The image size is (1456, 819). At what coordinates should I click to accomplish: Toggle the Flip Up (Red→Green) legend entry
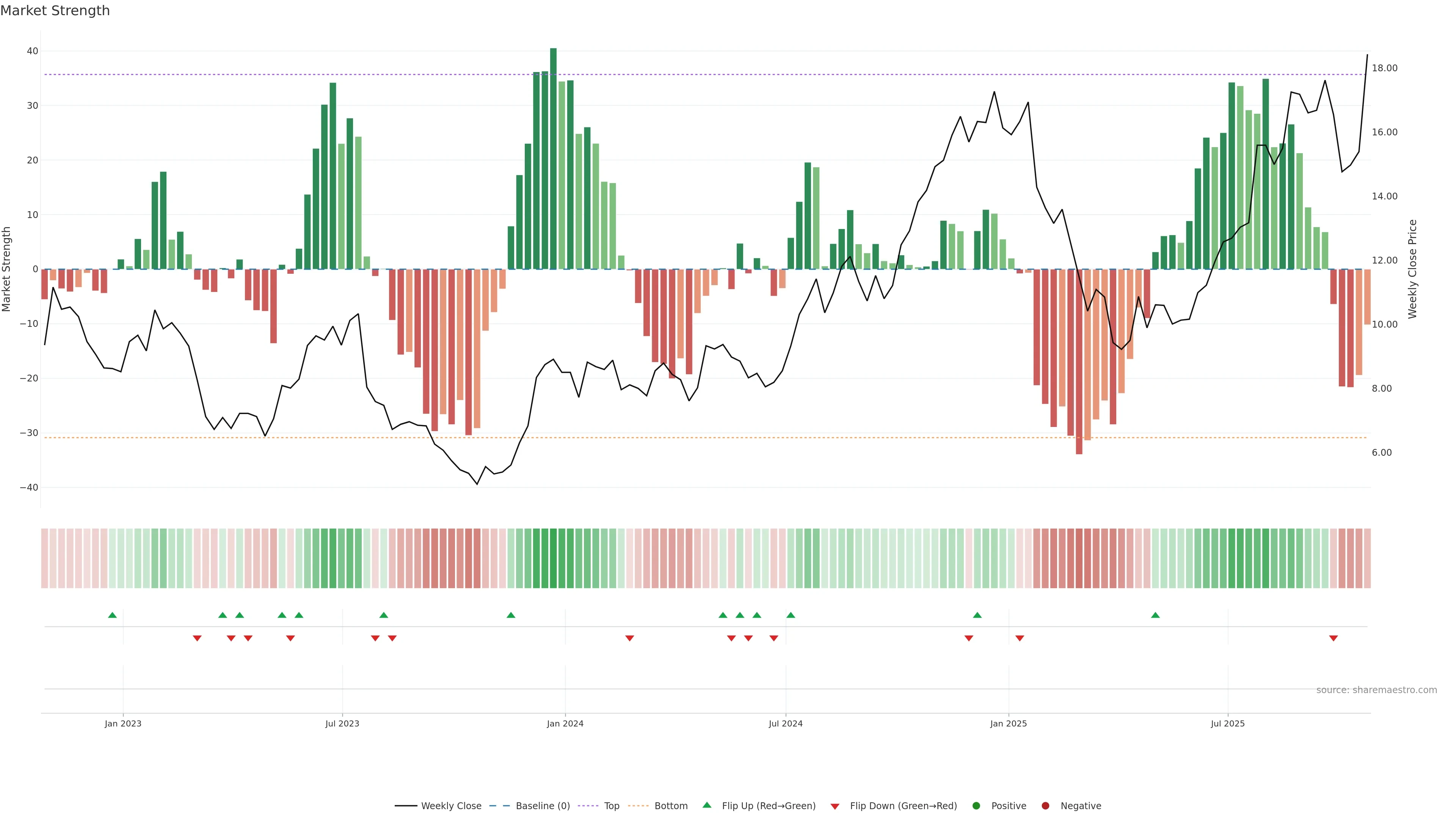click(768, 806)
